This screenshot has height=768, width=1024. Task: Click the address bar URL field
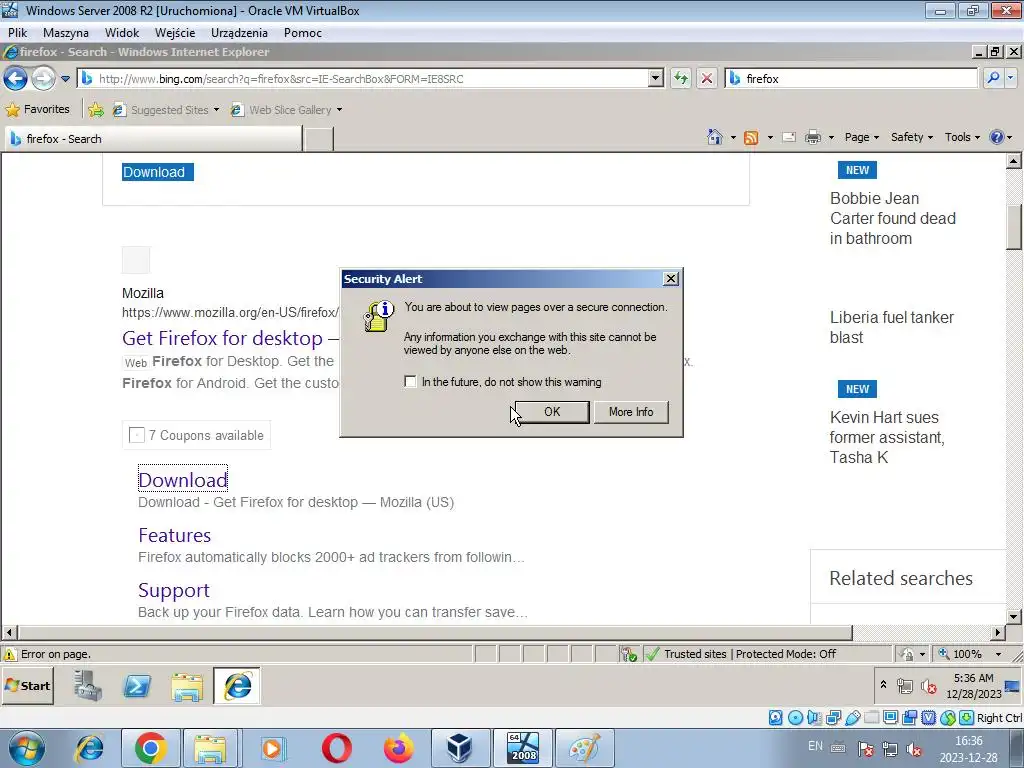(x=362, y=78)
